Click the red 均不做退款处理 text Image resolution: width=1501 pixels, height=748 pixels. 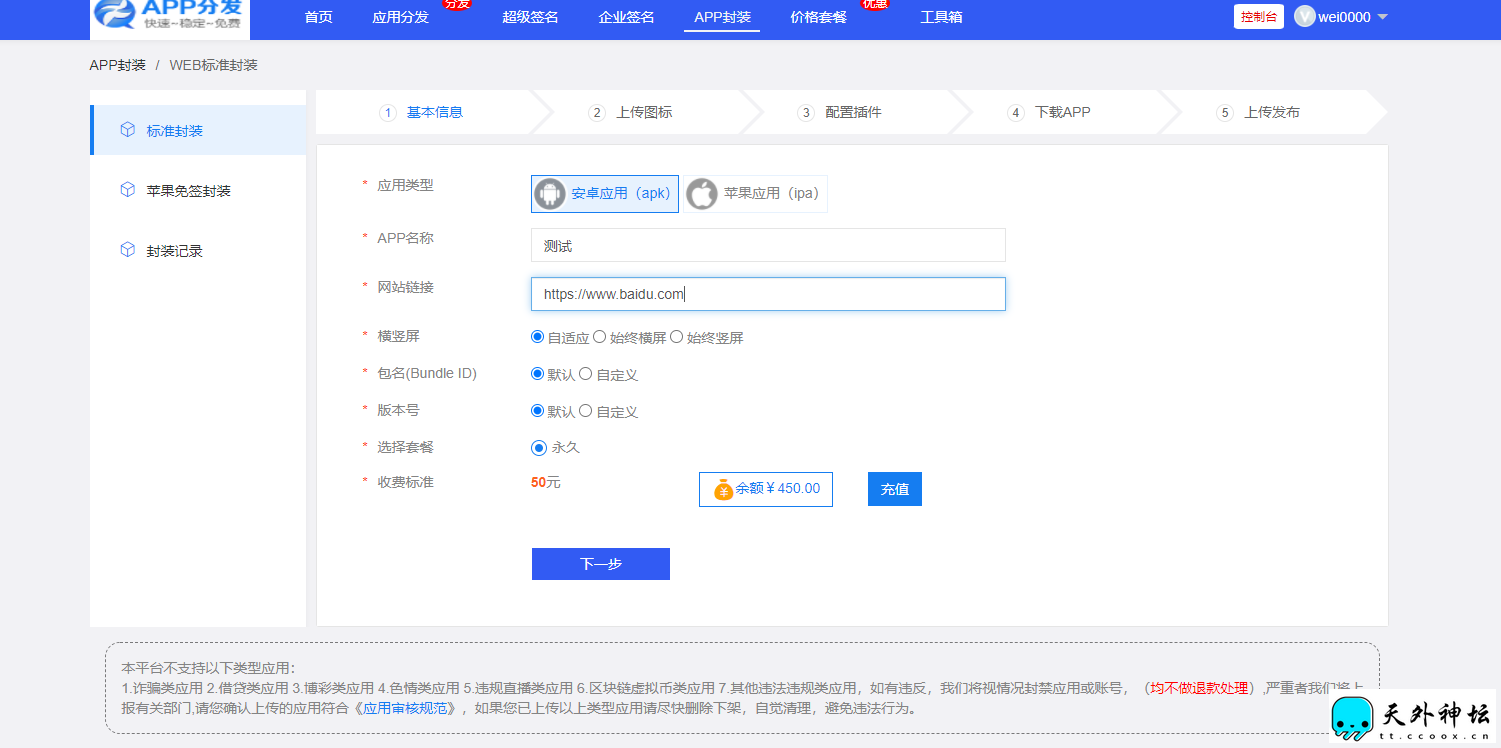[1199, 688]
